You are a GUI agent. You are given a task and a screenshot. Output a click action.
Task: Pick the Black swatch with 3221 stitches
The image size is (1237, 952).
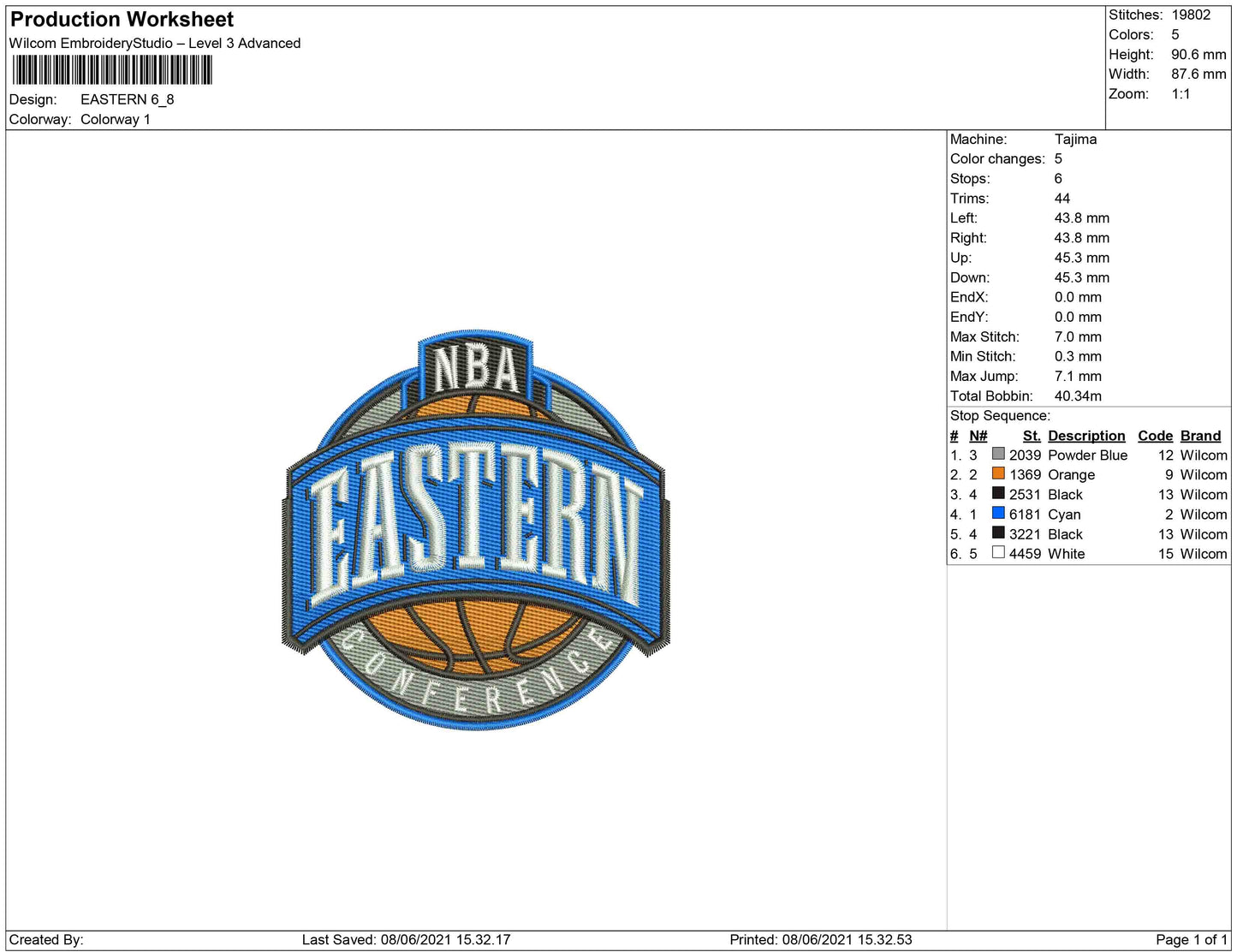coord(998,533)
